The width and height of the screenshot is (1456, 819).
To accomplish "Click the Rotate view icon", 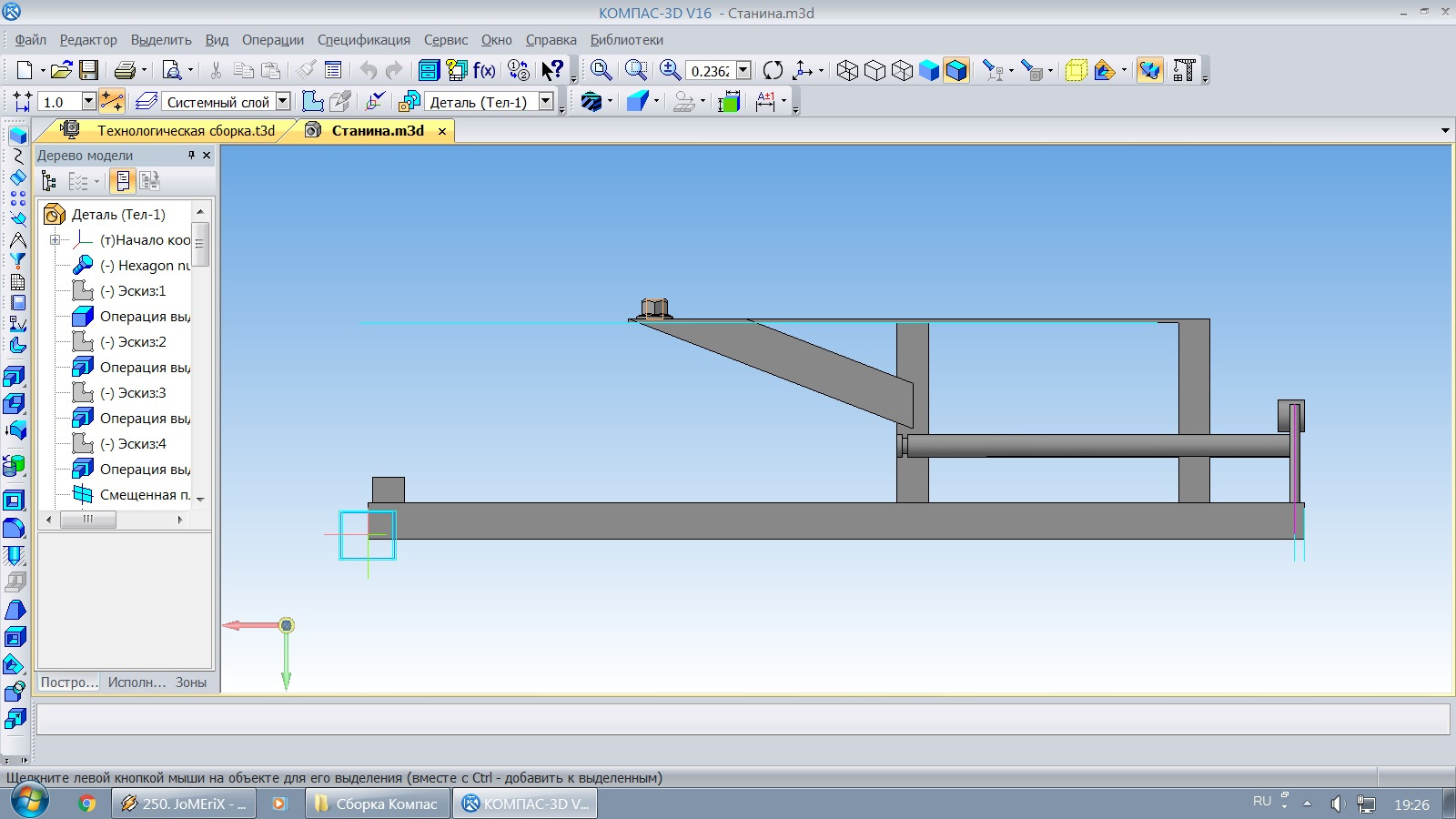I will click(773, 70).
